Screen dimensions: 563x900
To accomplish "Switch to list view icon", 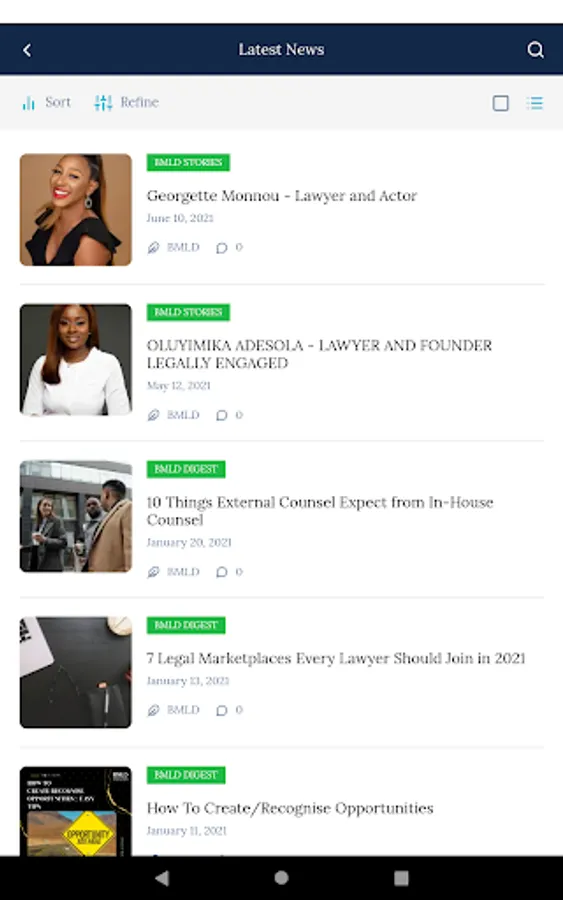I will [535, 103].
